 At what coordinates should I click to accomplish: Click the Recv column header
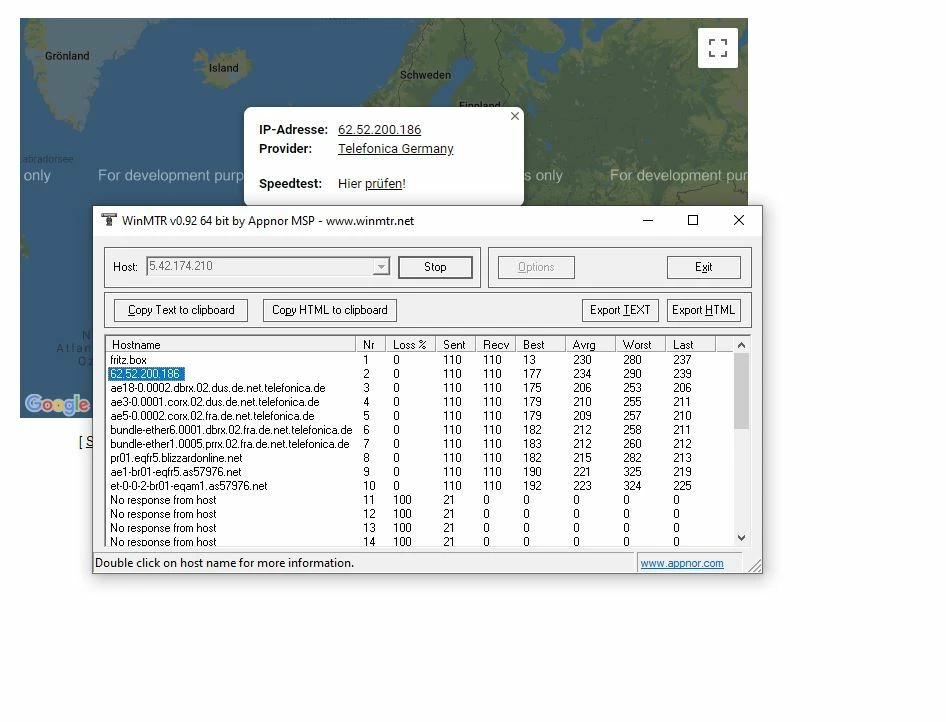(496, 344)
